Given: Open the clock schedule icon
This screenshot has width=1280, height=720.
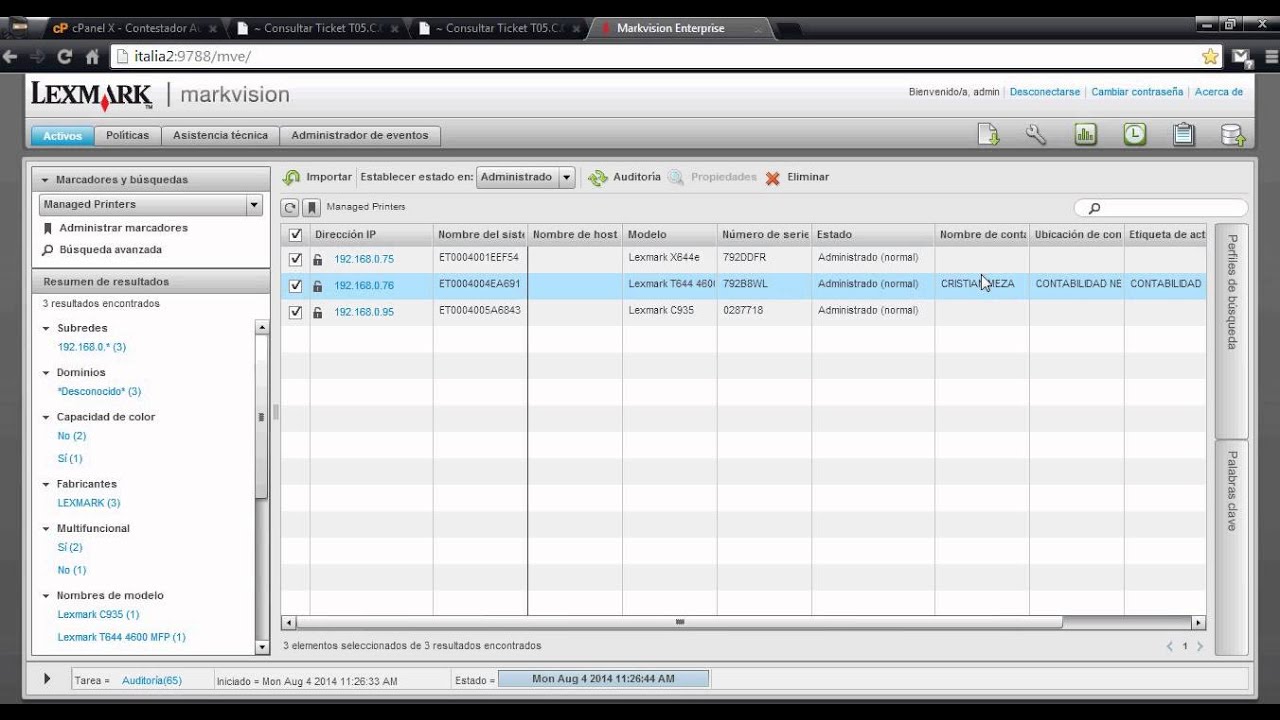Looking at the screenshot, I should click(1134, 134).
